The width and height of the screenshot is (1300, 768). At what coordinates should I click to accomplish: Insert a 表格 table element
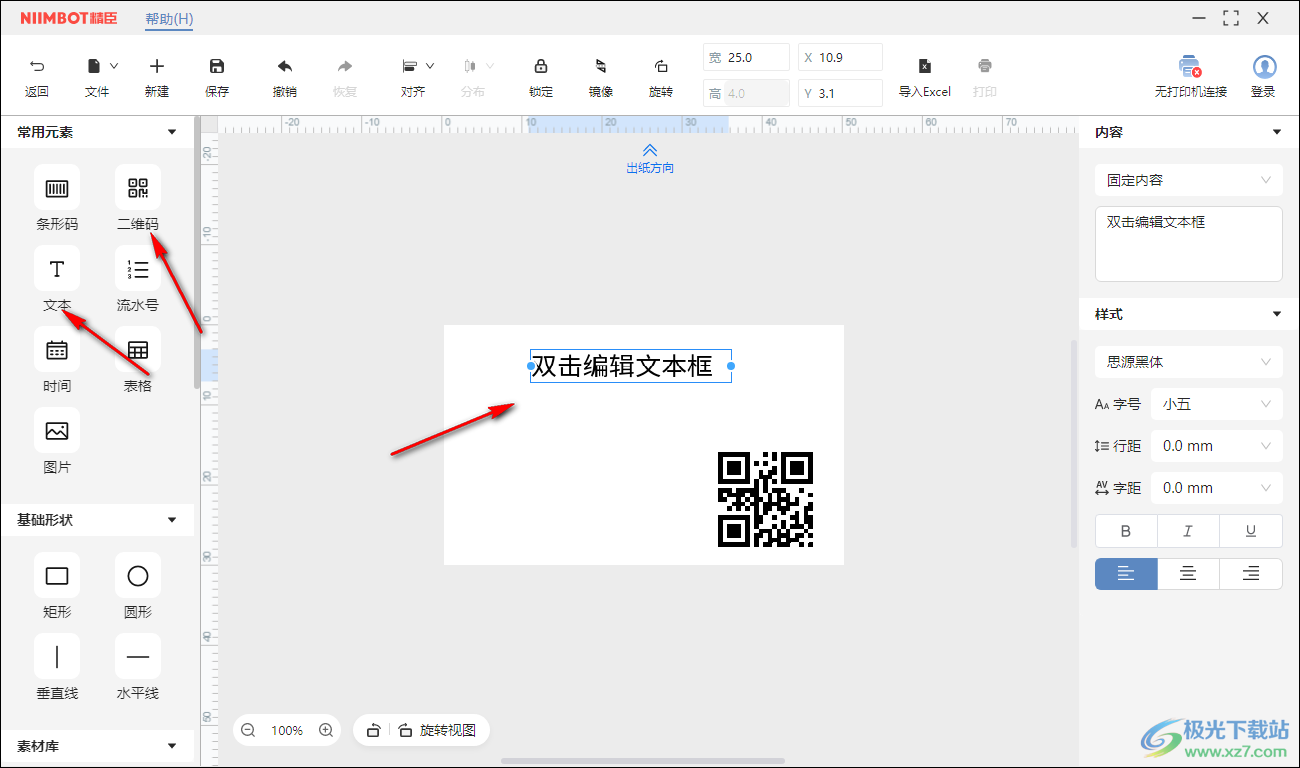pos(138,349)
